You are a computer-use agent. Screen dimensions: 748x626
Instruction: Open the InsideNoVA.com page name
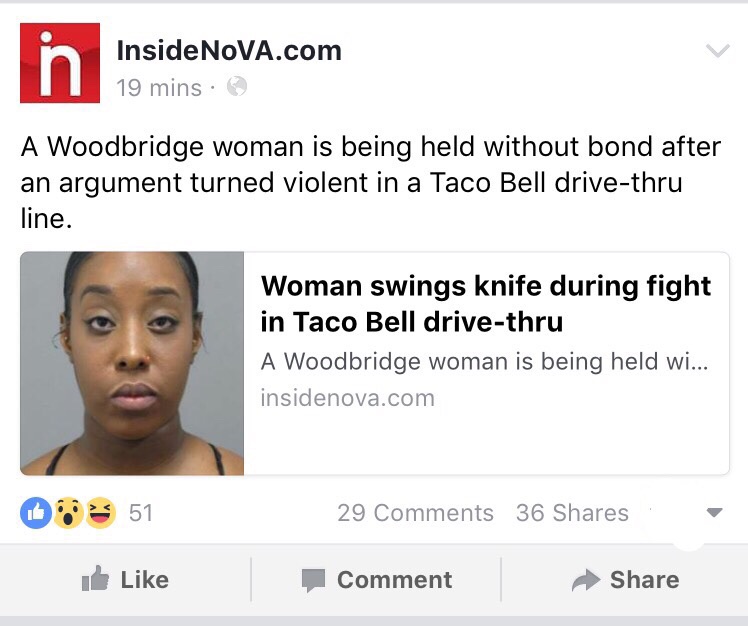click(x=229, y=50)
